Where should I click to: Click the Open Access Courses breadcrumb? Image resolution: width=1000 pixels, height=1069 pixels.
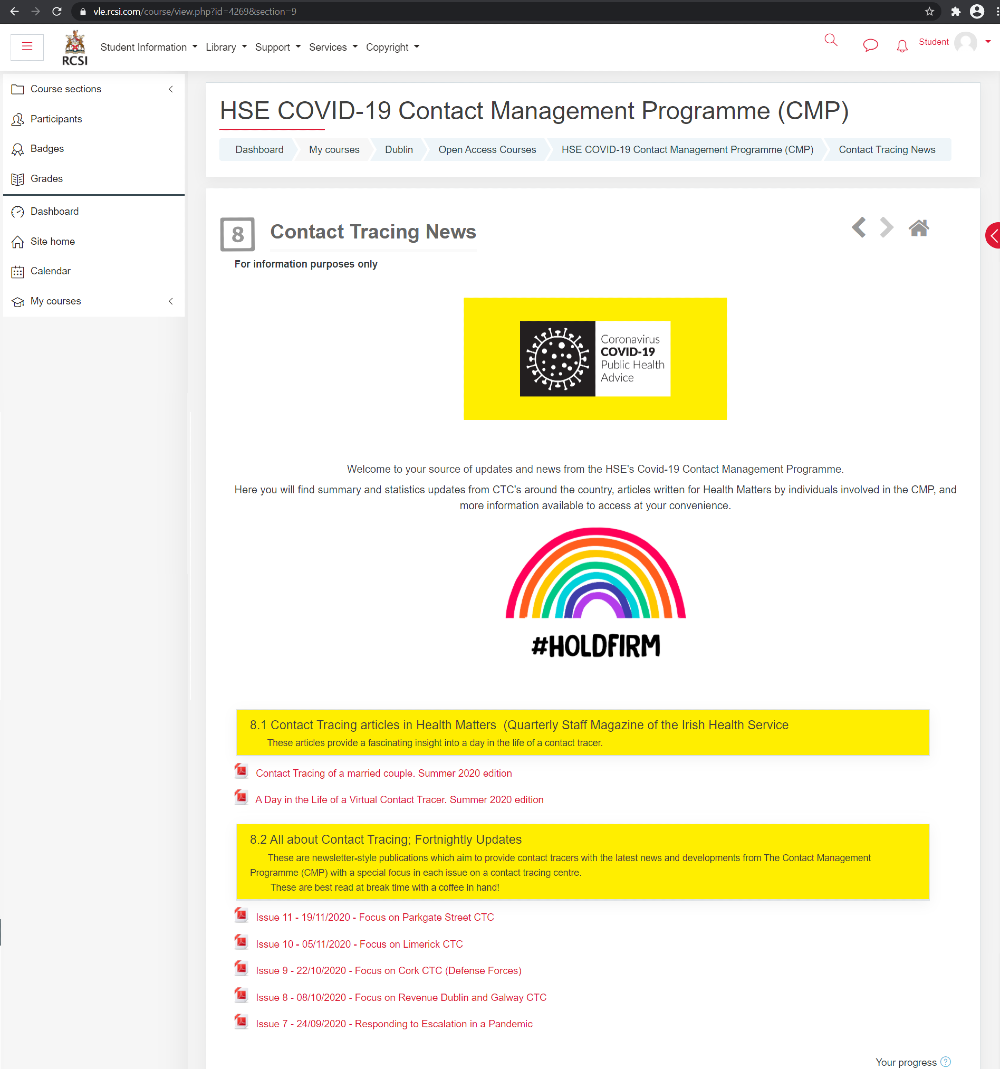487,149
